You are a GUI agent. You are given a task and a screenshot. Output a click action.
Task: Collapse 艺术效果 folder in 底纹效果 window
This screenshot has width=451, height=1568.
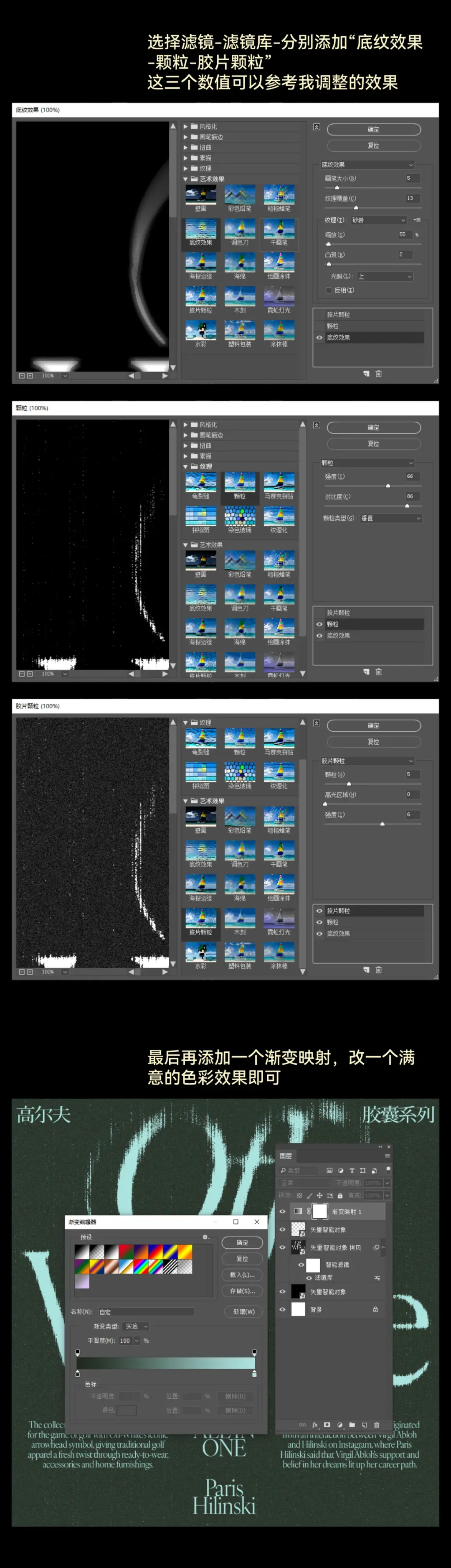(x=186, y=179)
